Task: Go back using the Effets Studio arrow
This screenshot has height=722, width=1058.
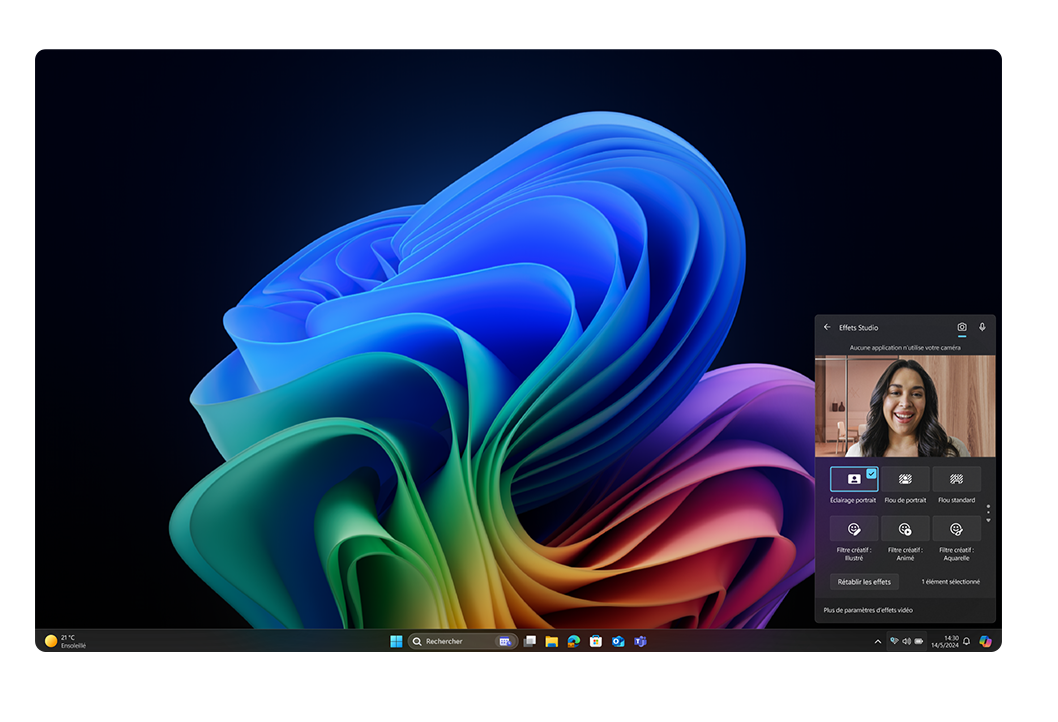Action: (x=827, y=327)
